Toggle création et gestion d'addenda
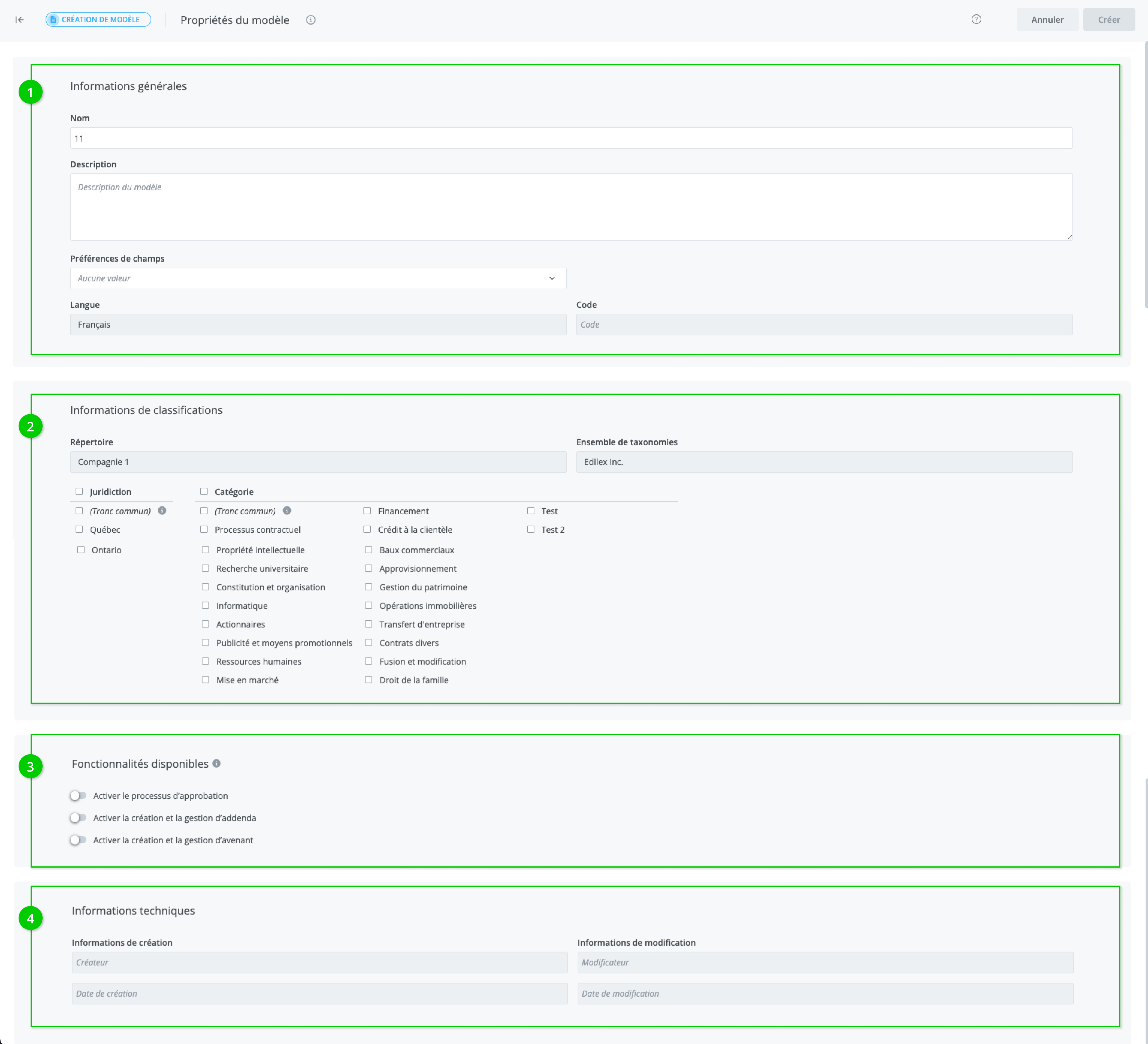Image resolution: width=1148 pixels, height=1044 pixels. [78, 818]
